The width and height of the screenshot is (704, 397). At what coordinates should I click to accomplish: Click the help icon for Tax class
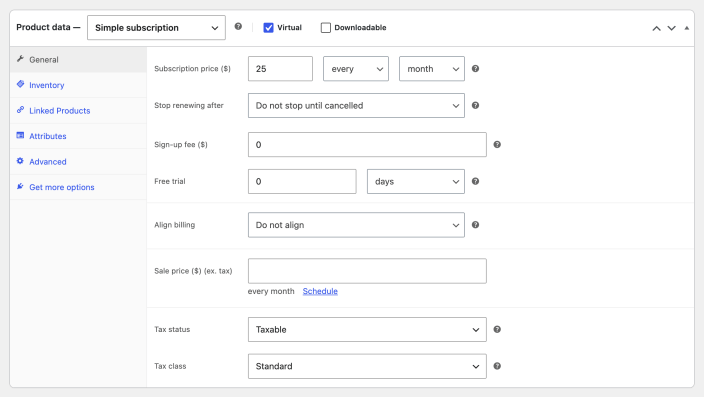pos(497,366)
